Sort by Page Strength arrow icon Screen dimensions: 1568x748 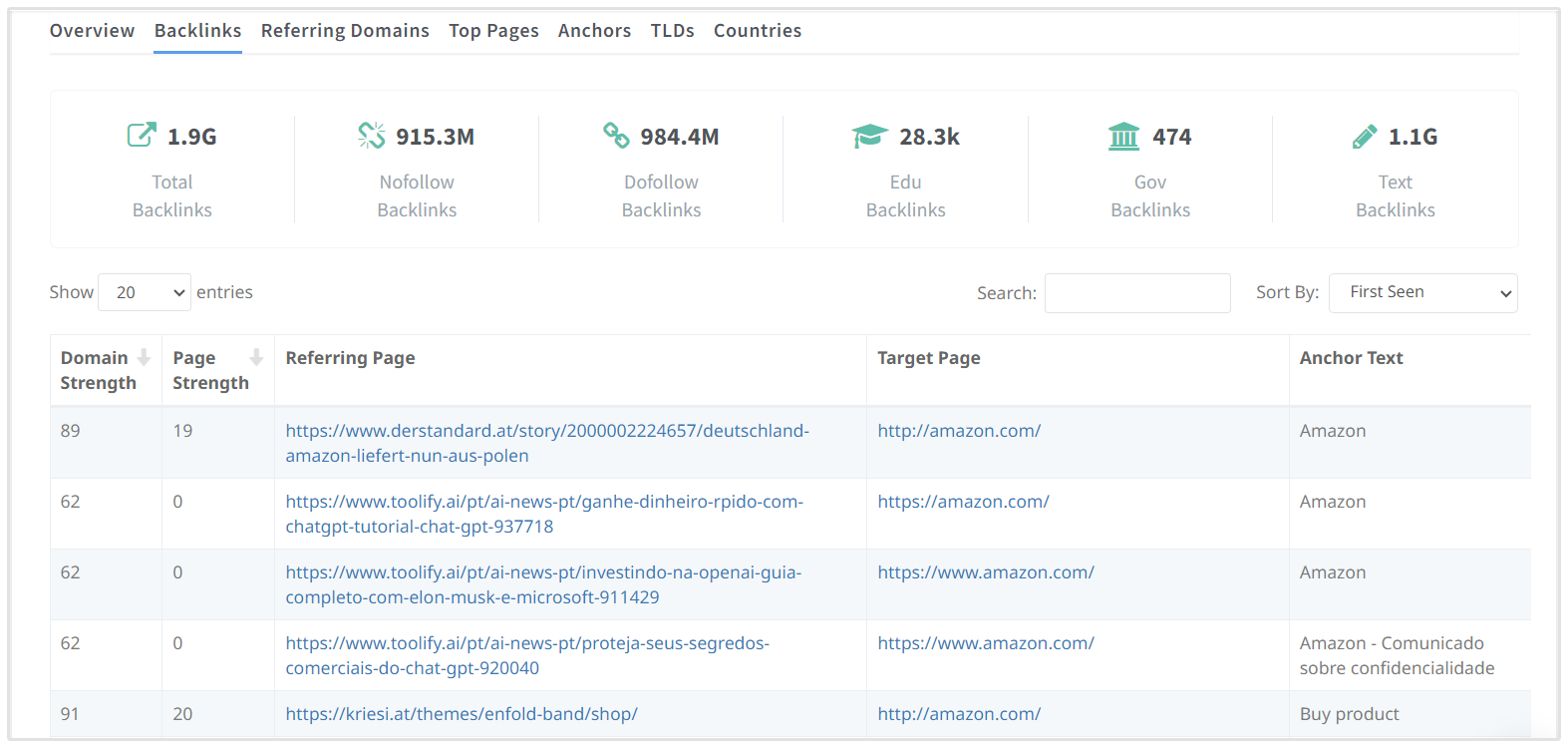[256, 357]
